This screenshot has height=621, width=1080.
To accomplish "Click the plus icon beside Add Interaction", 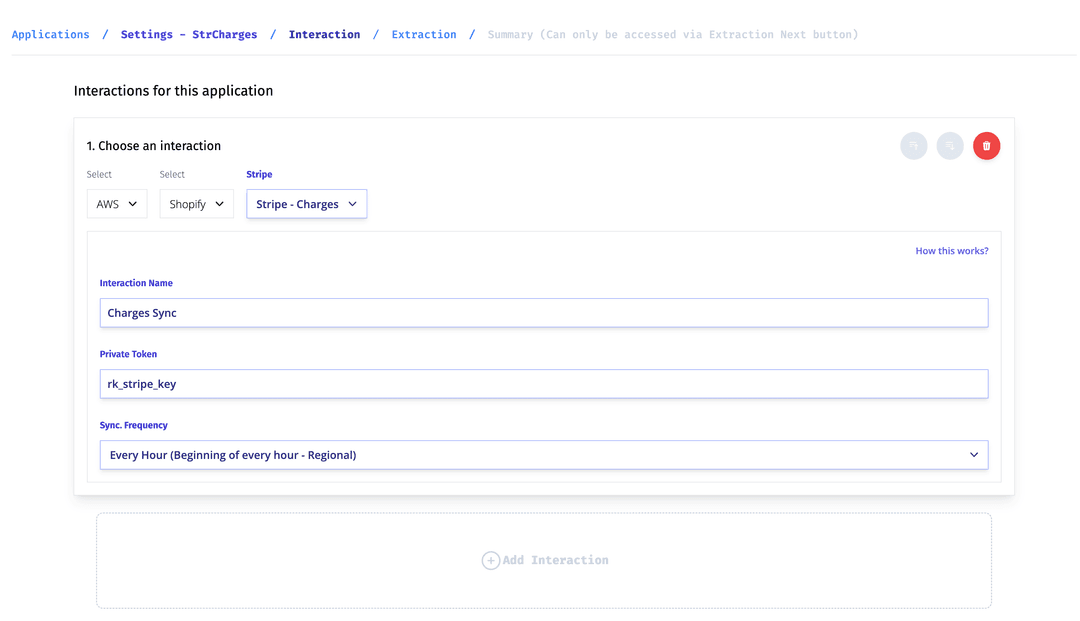I will tap(490, 560).
